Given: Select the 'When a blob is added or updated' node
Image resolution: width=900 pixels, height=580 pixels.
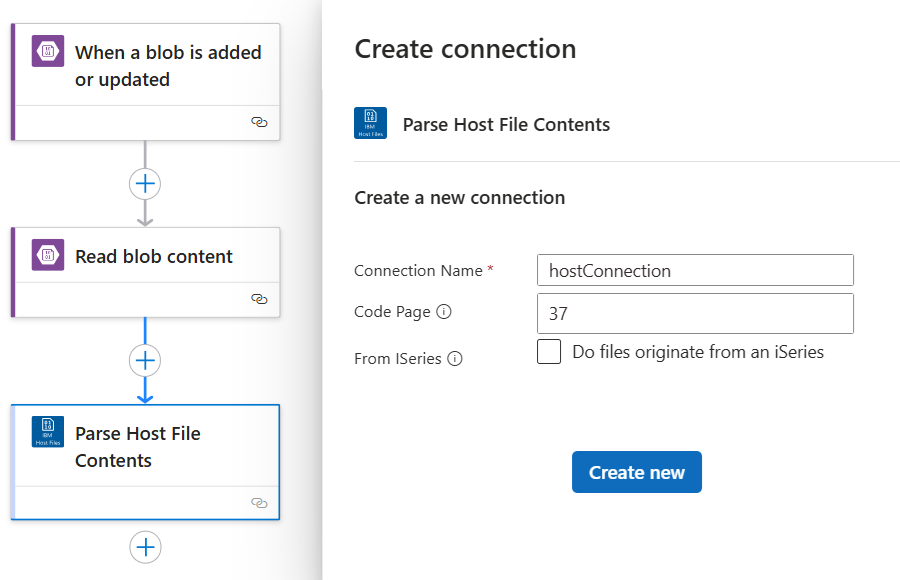Looking at the screenshot, I should tap(168, 66).
